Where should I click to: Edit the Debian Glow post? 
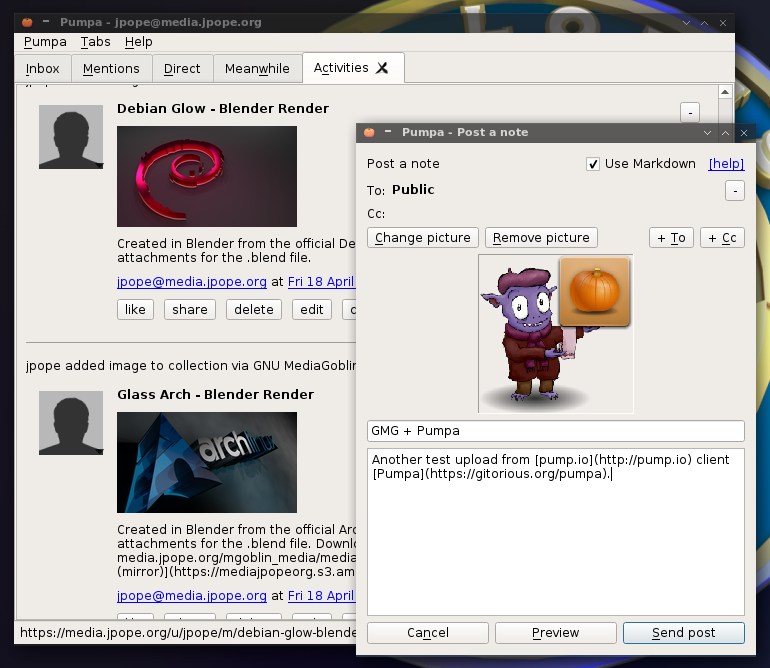[x=312, y=309]
